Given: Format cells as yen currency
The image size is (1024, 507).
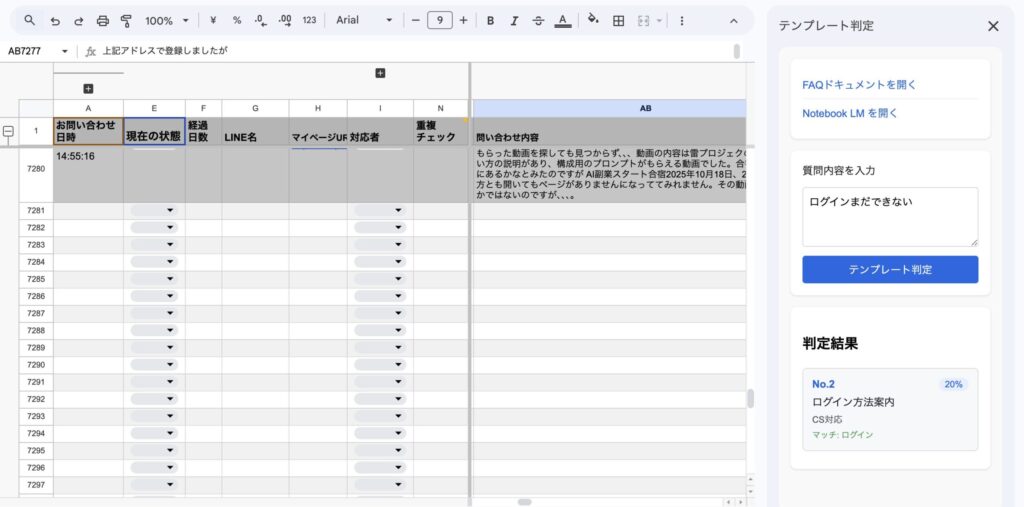Looking at the screenshot, I should point(213,20).
